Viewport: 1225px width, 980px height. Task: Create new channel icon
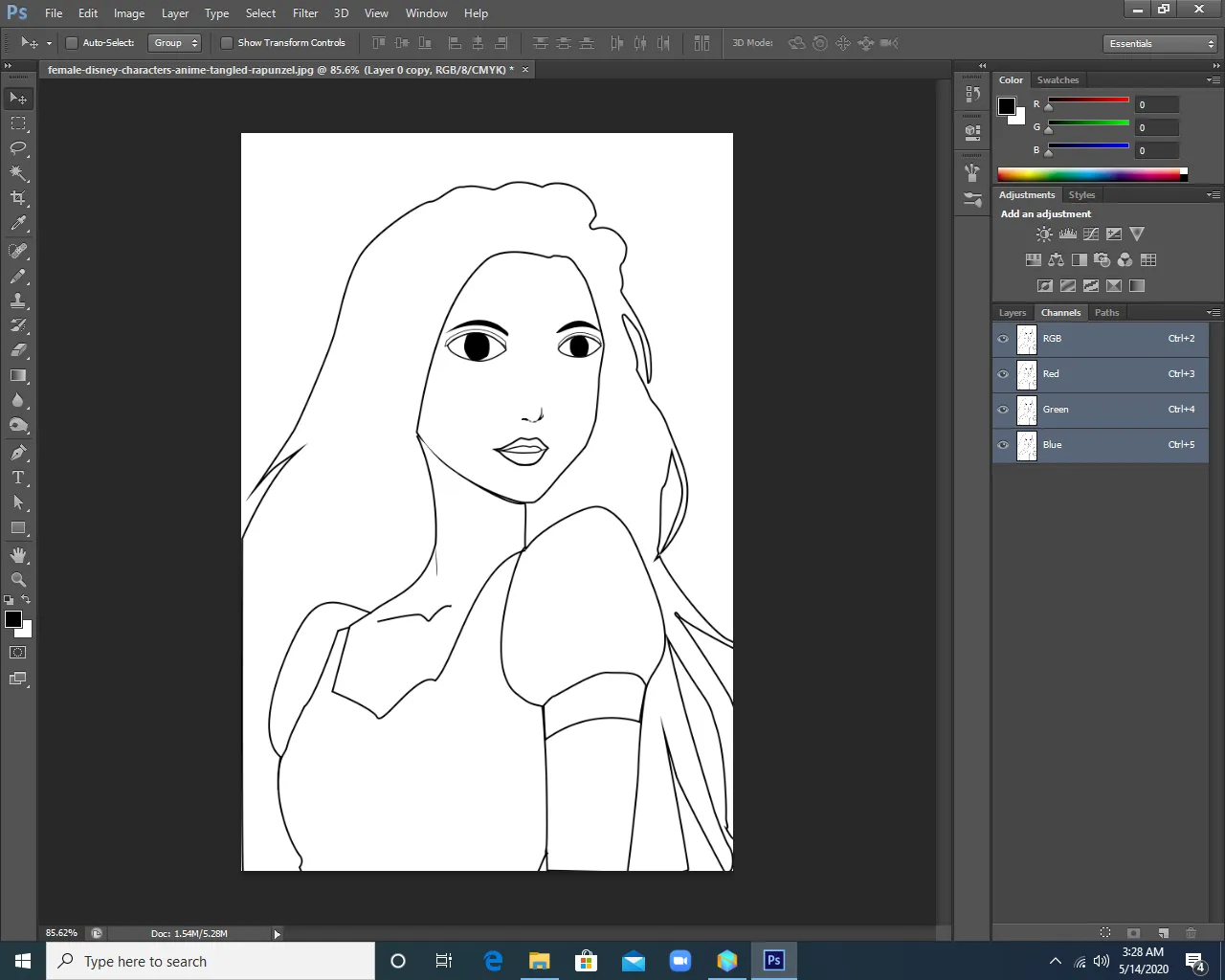click(x=1163, y=932)
